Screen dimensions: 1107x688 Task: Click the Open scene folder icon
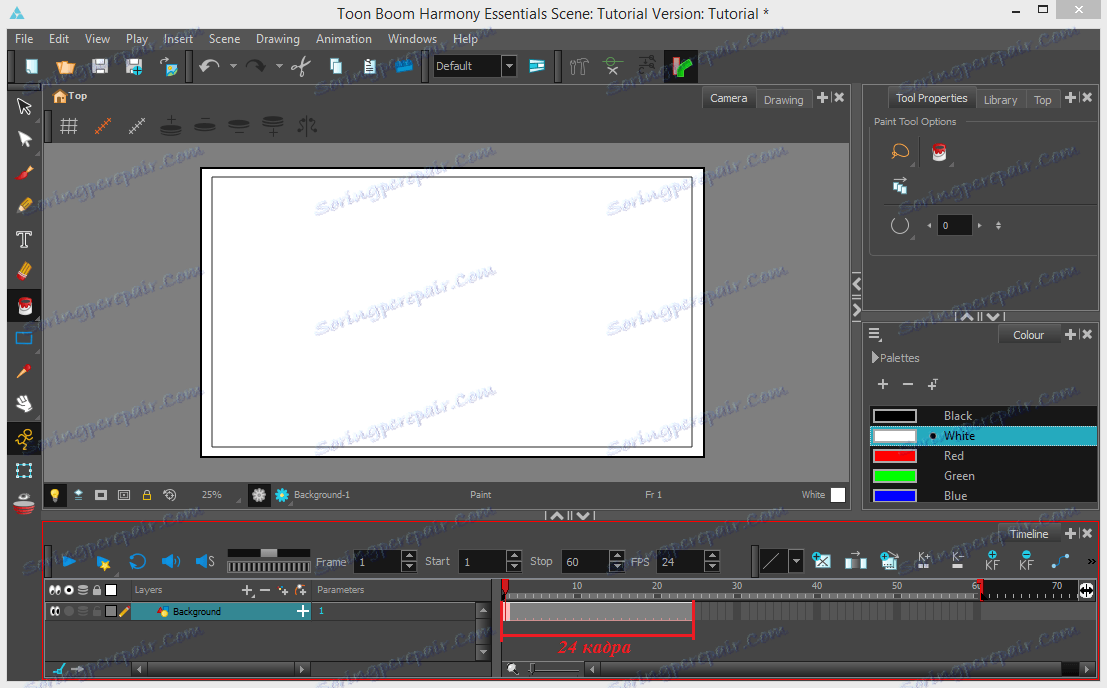click(66, 67)
